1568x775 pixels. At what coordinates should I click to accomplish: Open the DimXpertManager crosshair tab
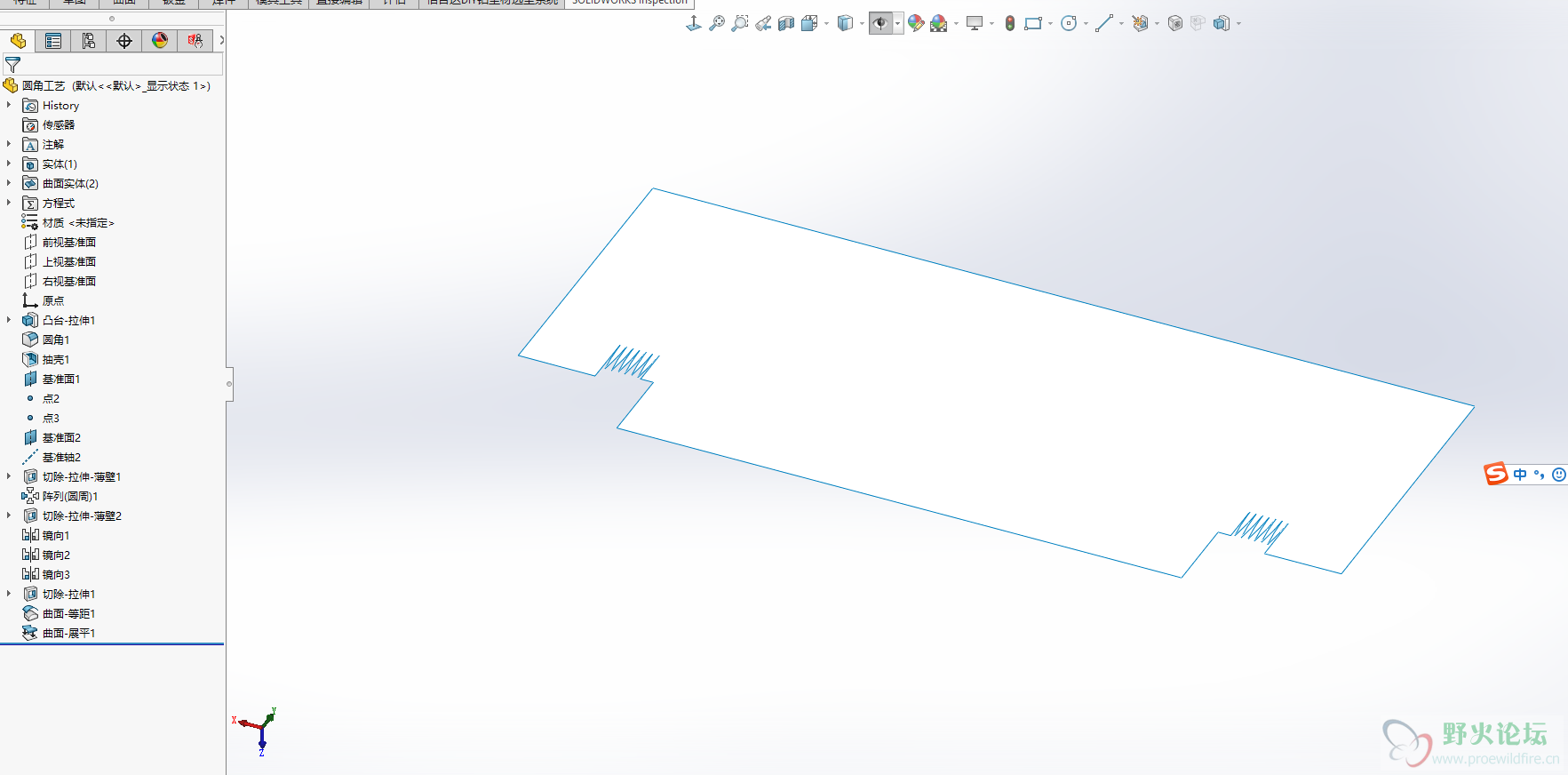[x=124, y=41]
